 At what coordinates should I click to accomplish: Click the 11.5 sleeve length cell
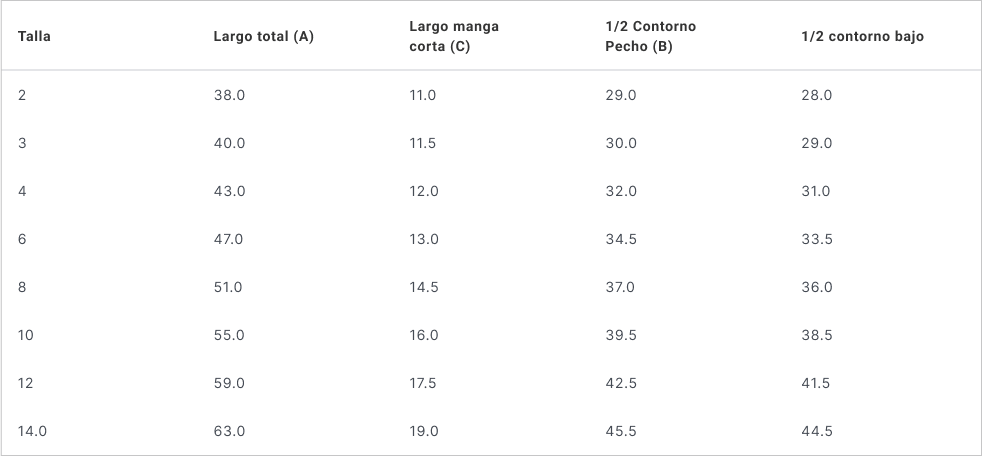point(423,143)
